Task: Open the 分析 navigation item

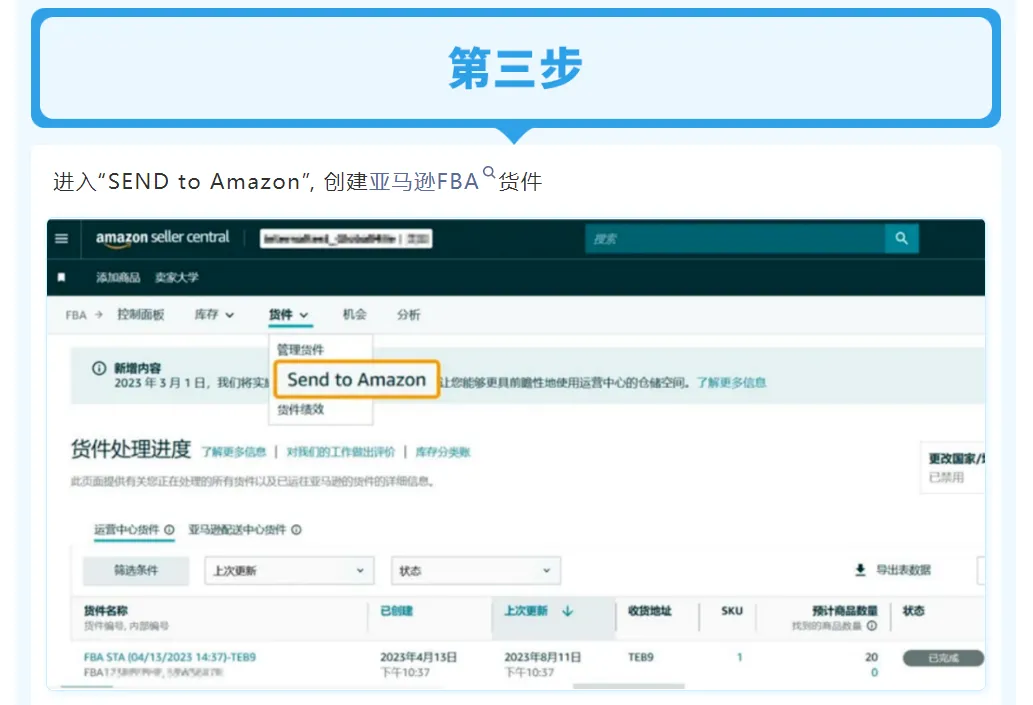Action: coord(408,315)
